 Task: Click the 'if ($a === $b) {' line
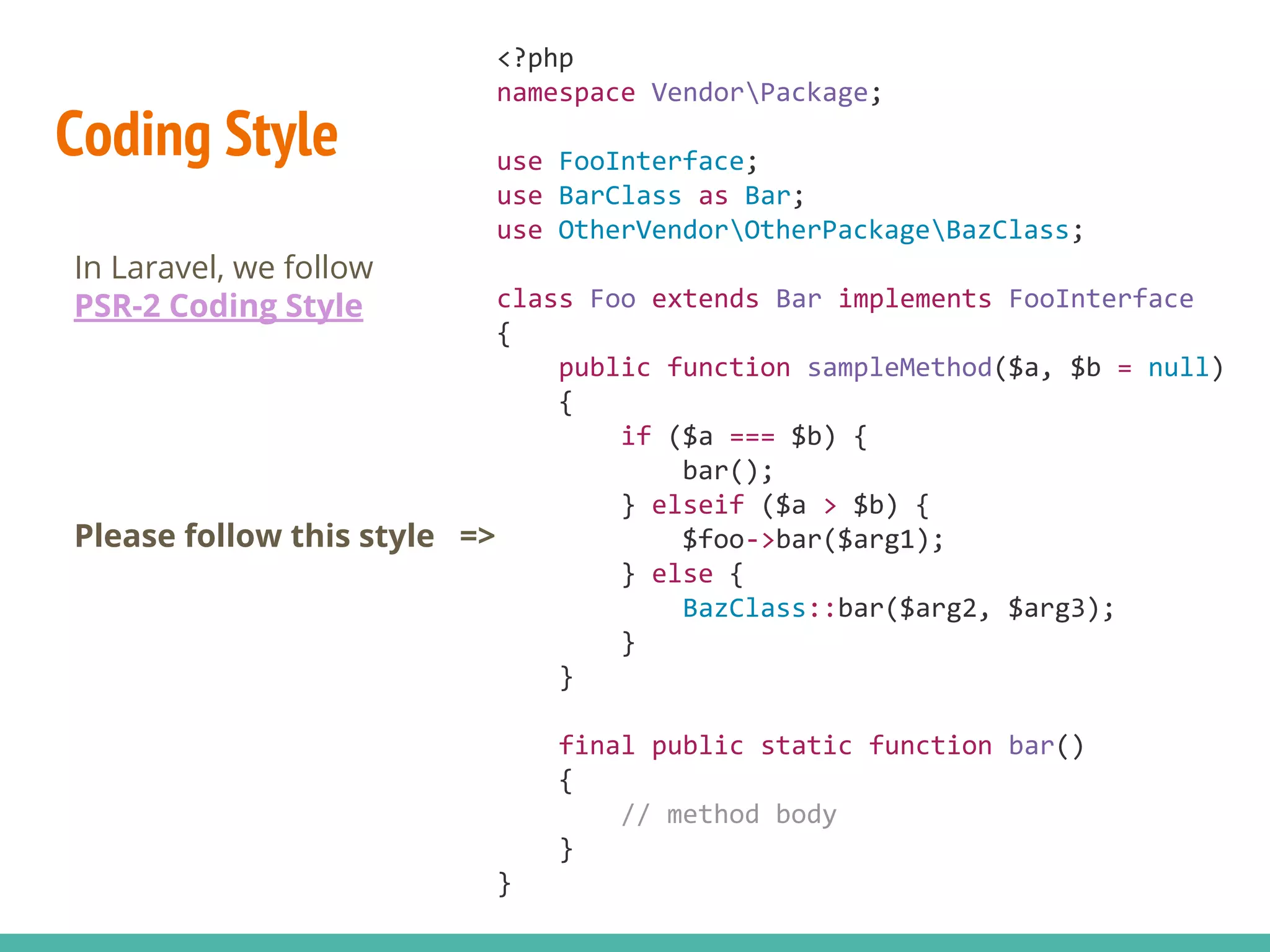[744, 437]
